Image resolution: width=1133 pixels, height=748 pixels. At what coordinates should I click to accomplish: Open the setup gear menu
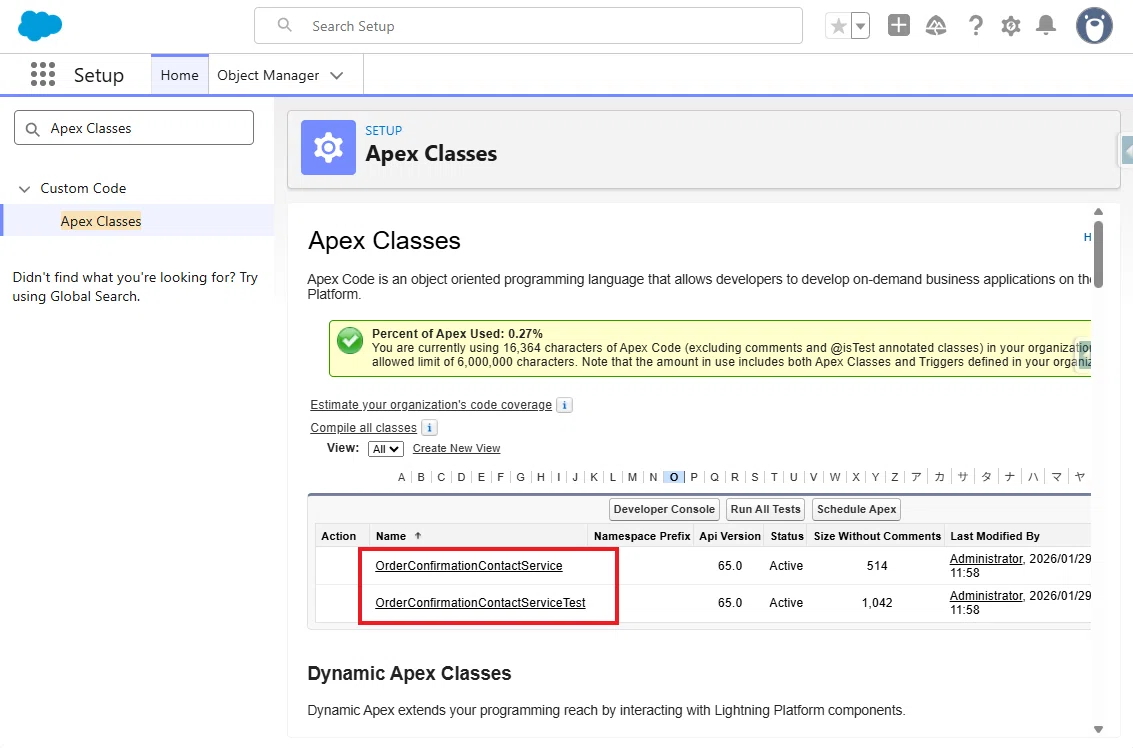click(x=1010, y=26)
